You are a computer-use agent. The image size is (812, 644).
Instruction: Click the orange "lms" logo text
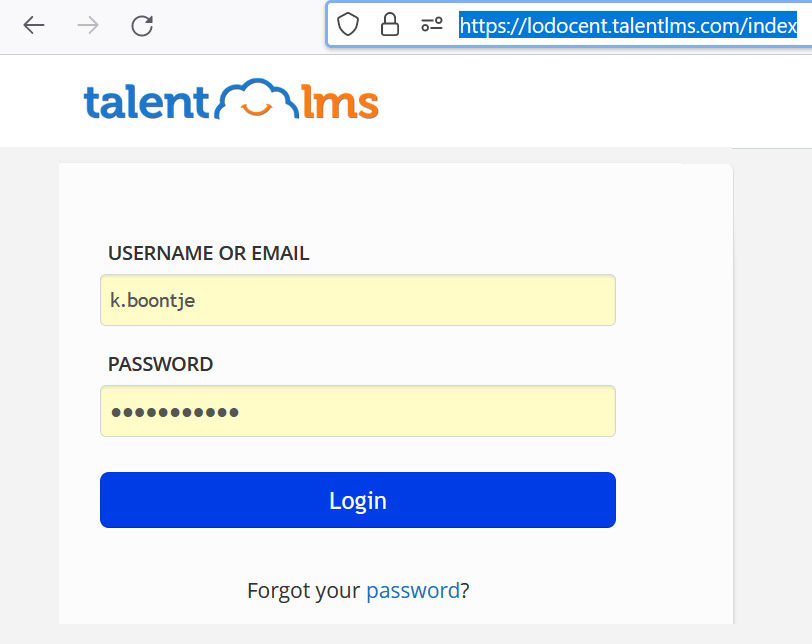340,102
